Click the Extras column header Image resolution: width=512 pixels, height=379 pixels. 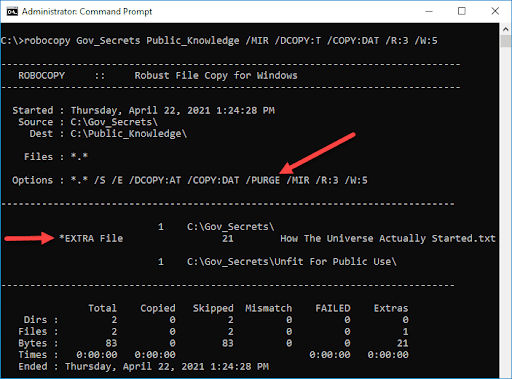coord(391,308)
